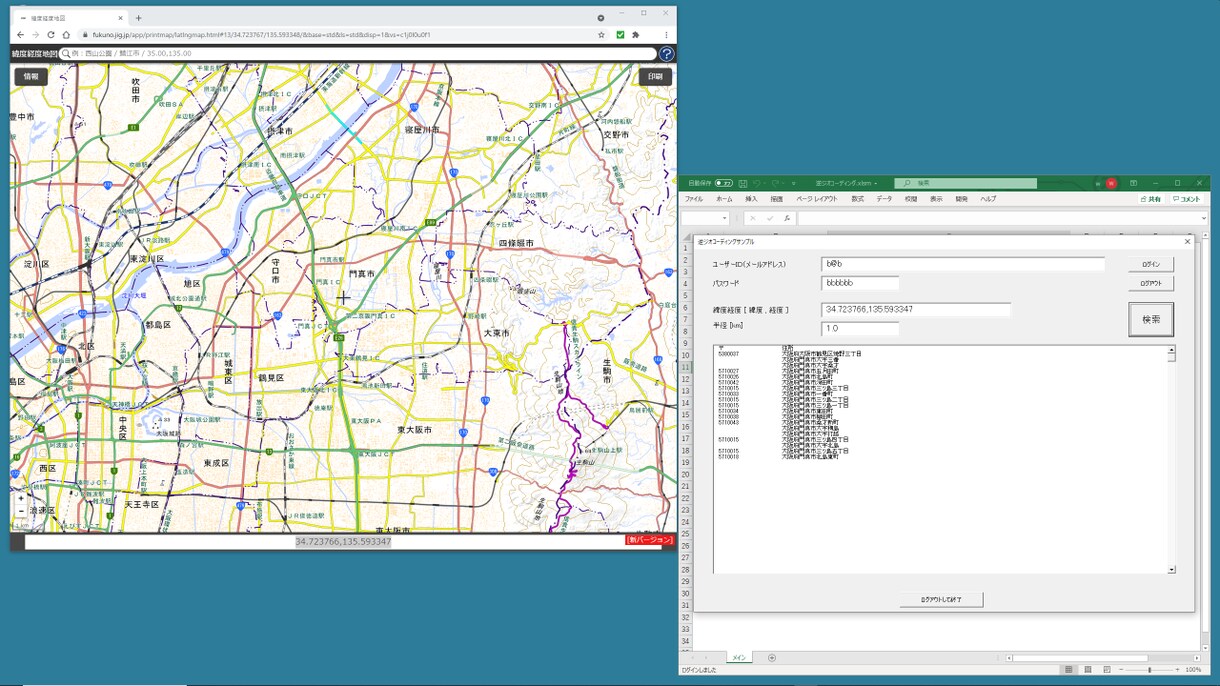Image resolution: width=1220 pixels, height=686 pixels.
Task: Click the Insert Function fx icon
Action: [x=787, y=218]
